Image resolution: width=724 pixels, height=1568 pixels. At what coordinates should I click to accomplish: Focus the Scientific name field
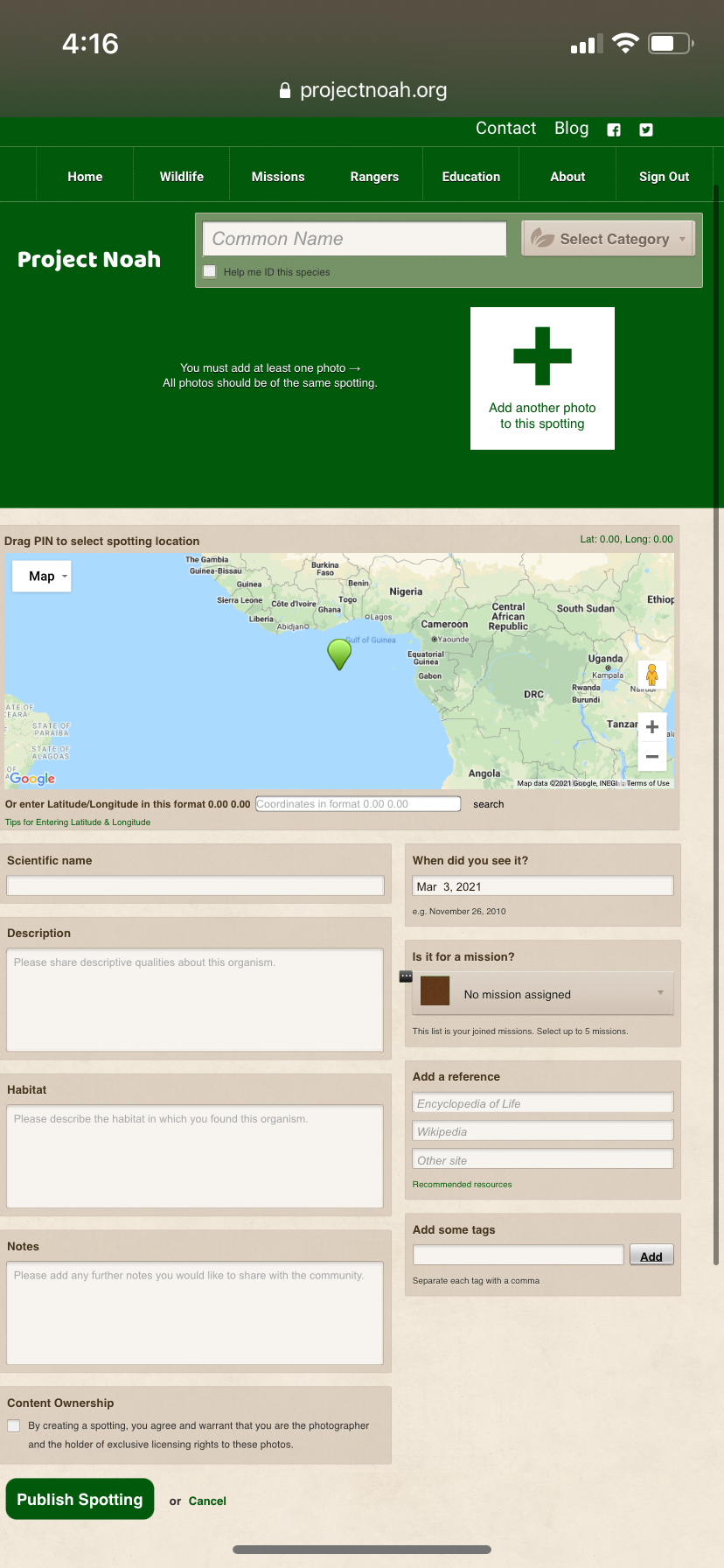(195, 885)
